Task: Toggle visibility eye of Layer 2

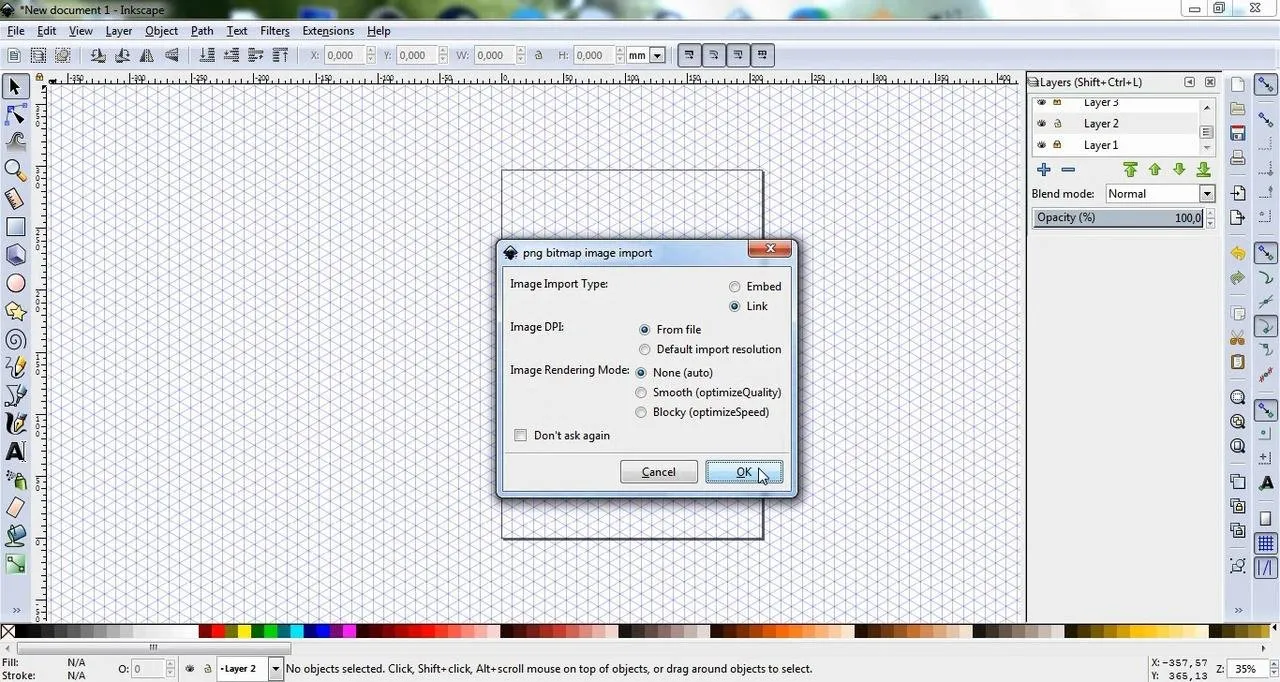Action: click(1041, 124)
